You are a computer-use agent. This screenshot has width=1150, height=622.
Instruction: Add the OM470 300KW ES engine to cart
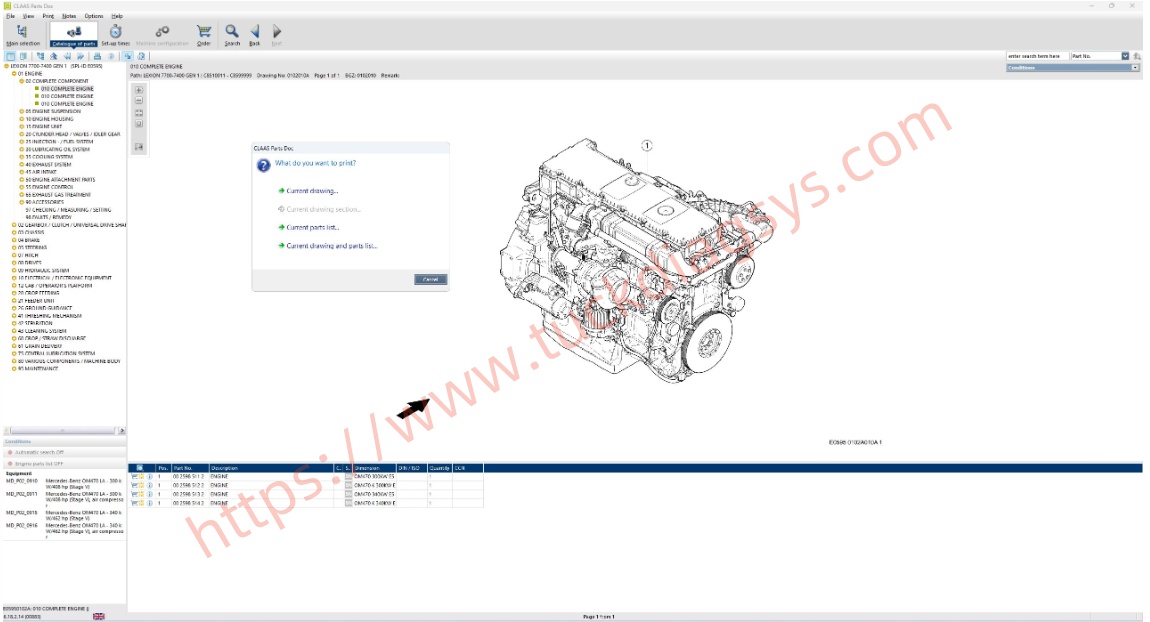[x=134, y=477]
